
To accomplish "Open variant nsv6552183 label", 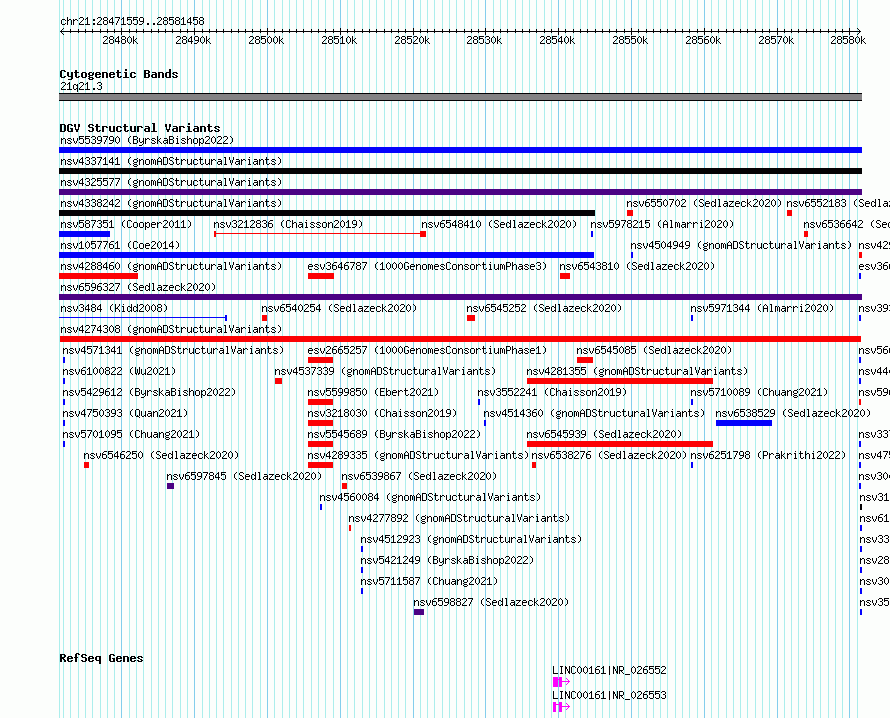I will [x=838, y=203].
